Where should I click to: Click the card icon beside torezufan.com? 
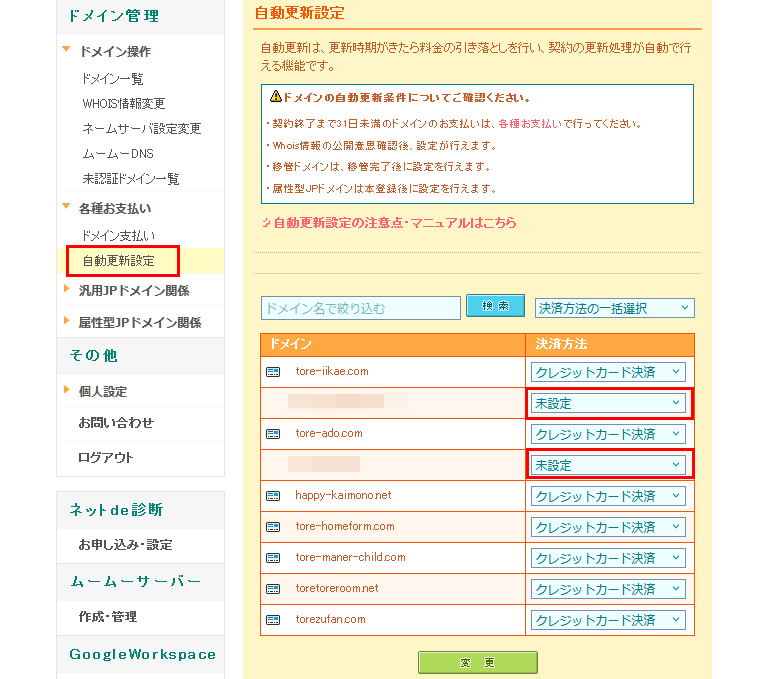click(x=273, y=620)
